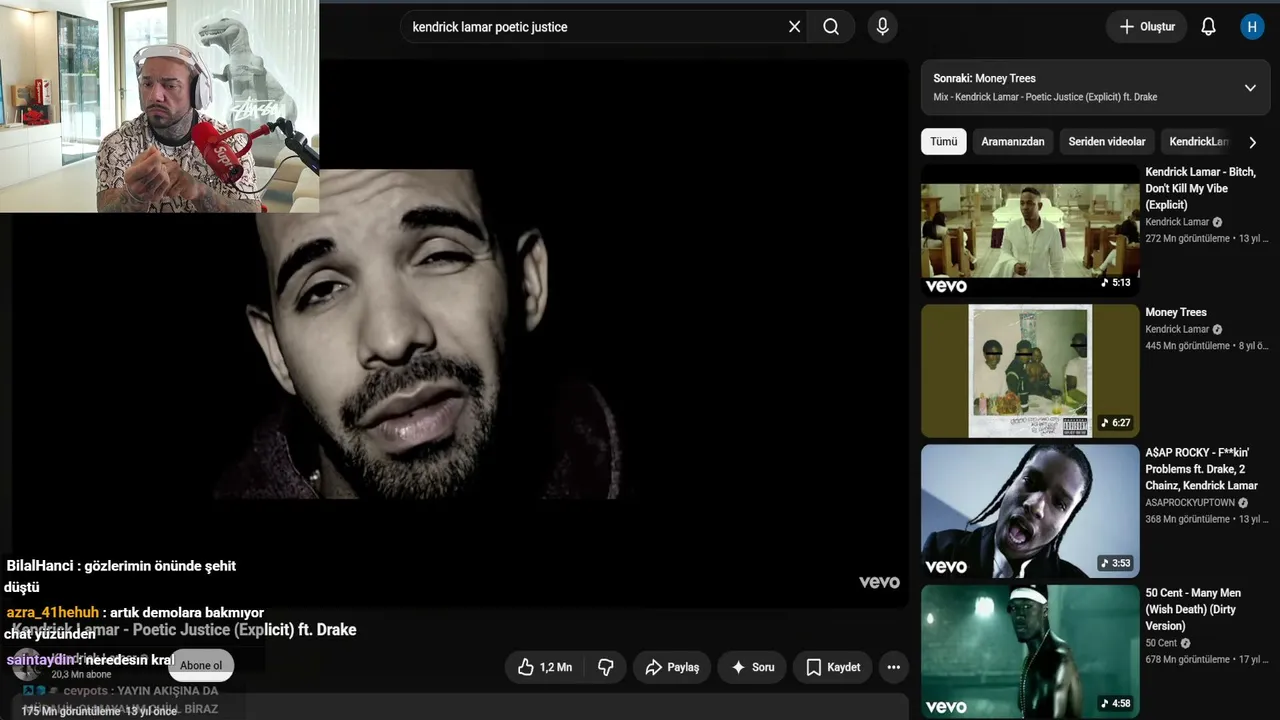Expand the Sonraki: Money Trees mix panel

1250,88
